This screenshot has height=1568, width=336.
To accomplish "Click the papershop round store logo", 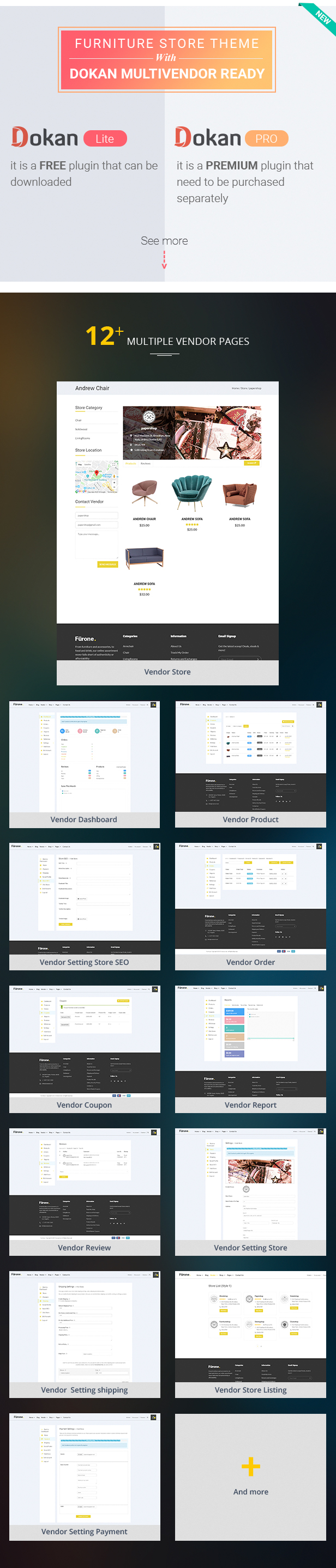I will coord(149,417).
